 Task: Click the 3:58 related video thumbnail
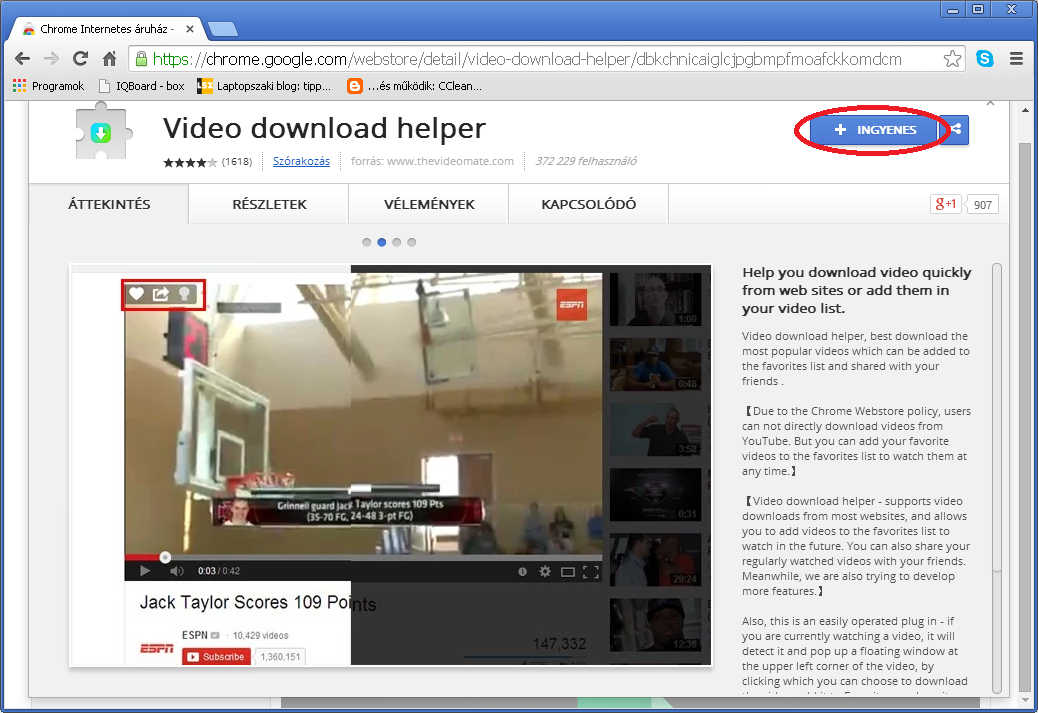pyautogui.click(x=655, y=430)
